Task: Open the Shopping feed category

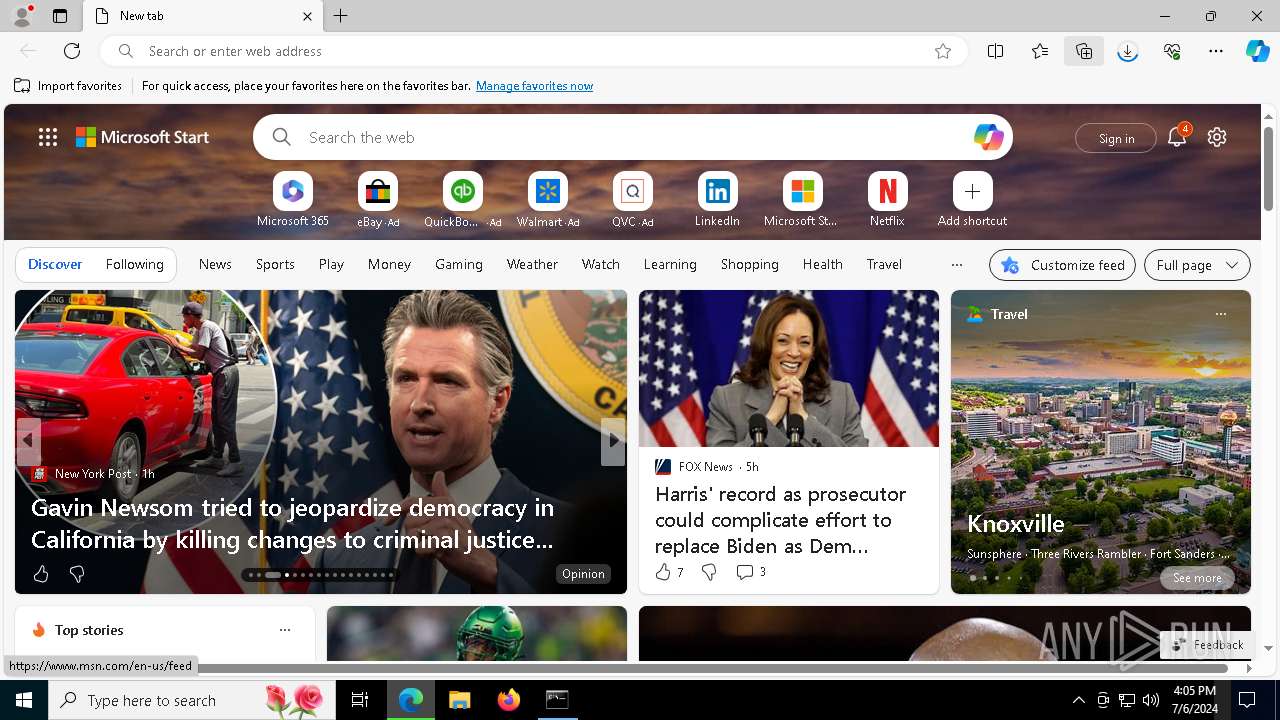Action: click(x=749, y=264)
